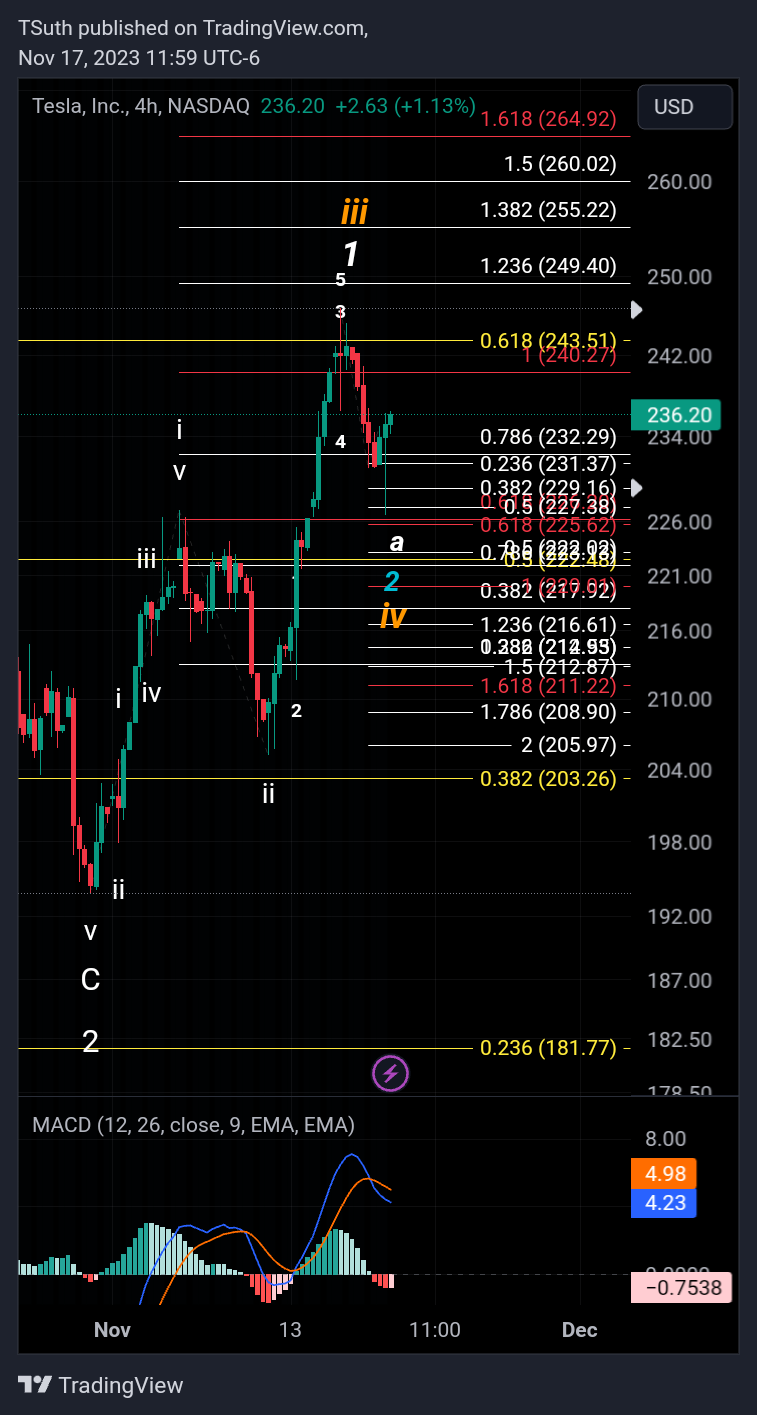This screenshot has width=757, height=1415.
Task: Click the 260.00 price axis tick
Action: point(679,182)
